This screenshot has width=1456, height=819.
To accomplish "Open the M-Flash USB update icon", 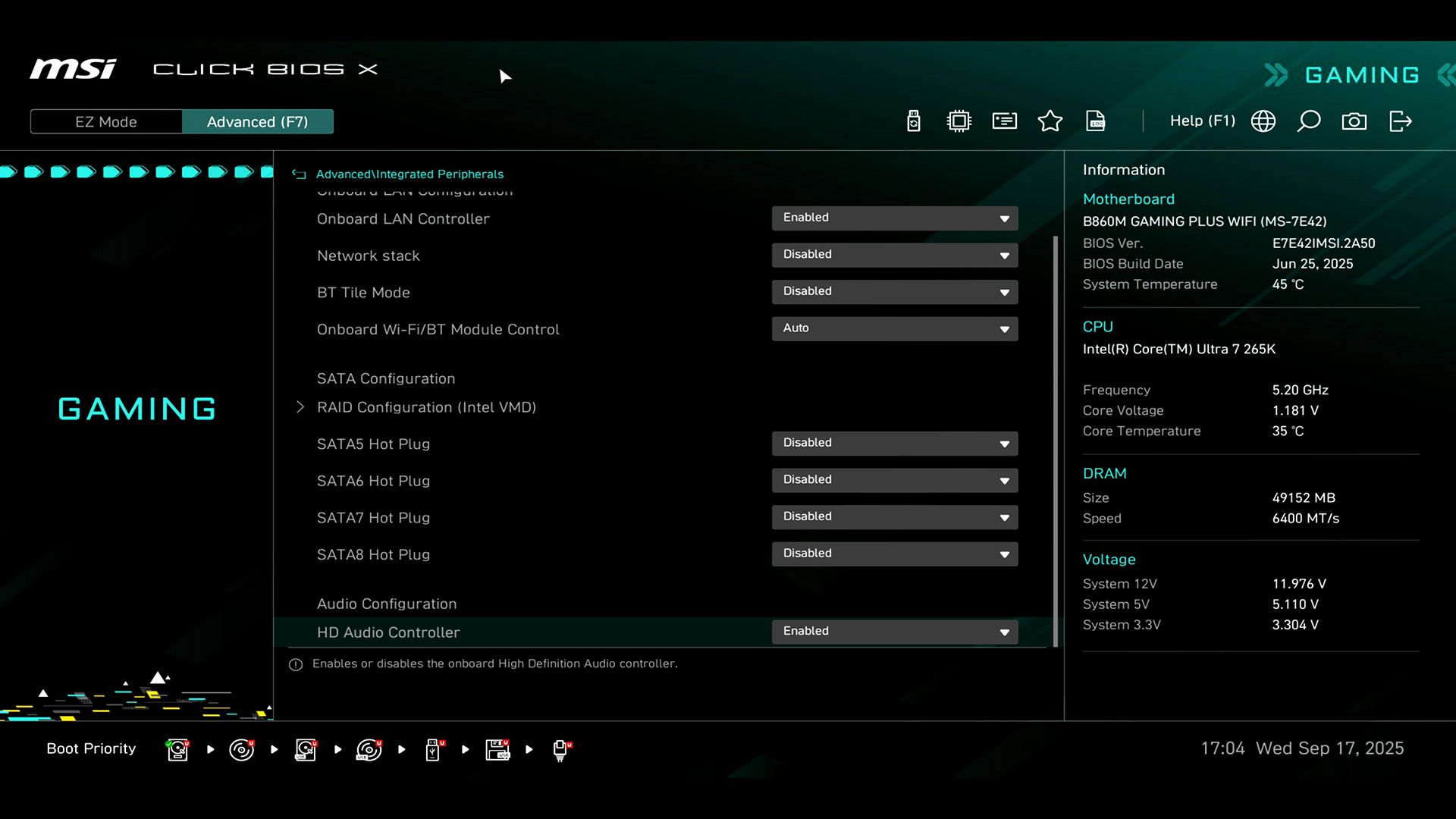I will [914, 121].
